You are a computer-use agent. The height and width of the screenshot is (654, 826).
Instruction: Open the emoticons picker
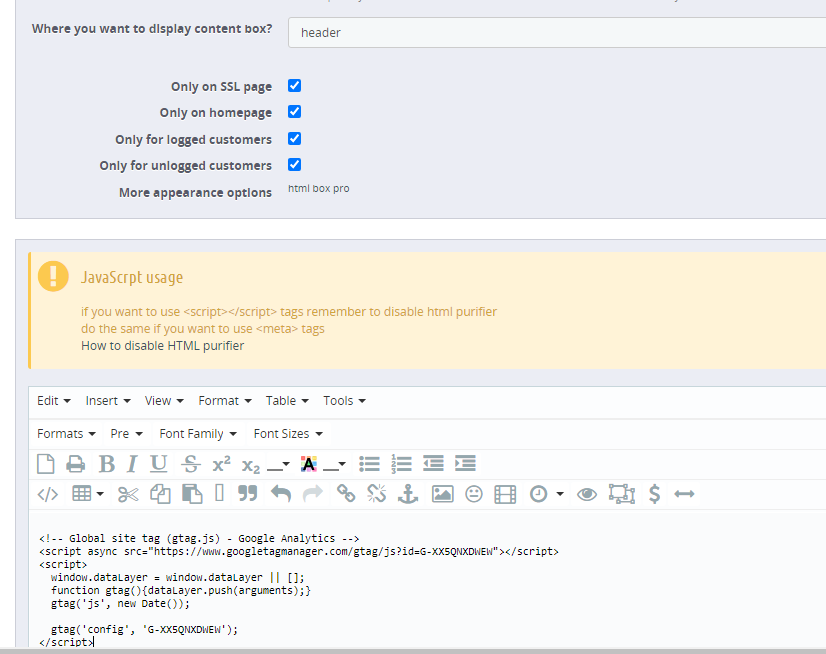pyautogui.click(x=474, y=494)
